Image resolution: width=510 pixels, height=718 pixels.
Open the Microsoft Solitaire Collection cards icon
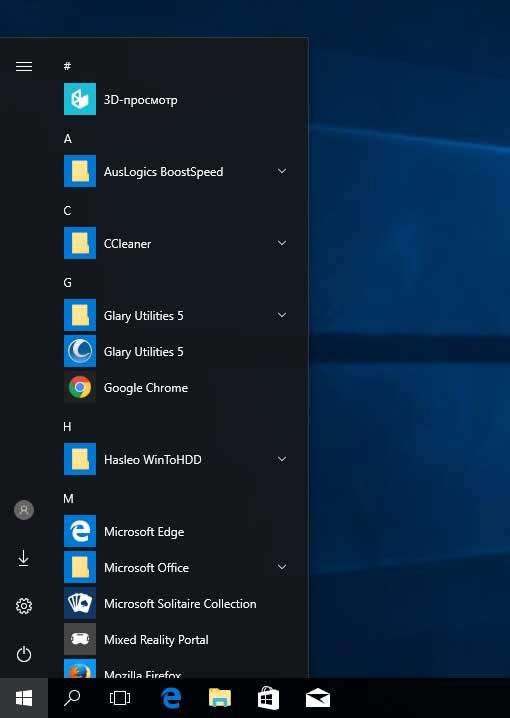coord(80,603)
